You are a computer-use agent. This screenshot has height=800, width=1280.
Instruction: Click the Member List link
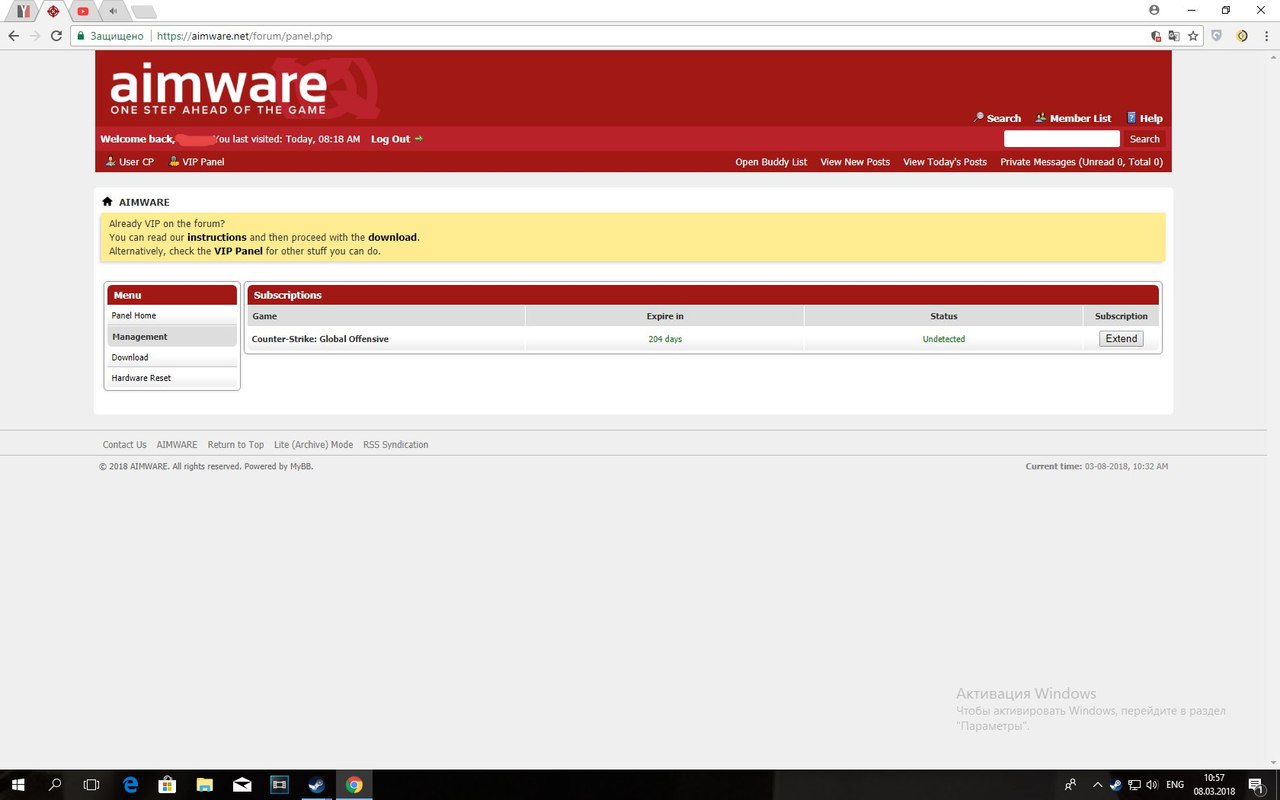(x=1080, y=118)
